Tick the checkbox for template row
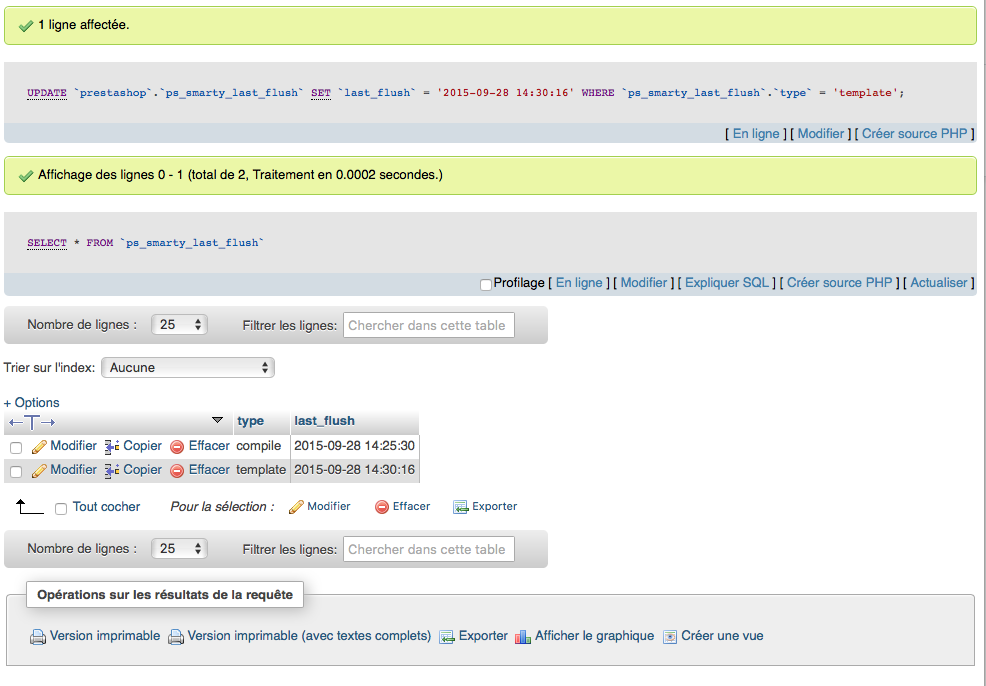986x686 pixels. tap(16, 472)
